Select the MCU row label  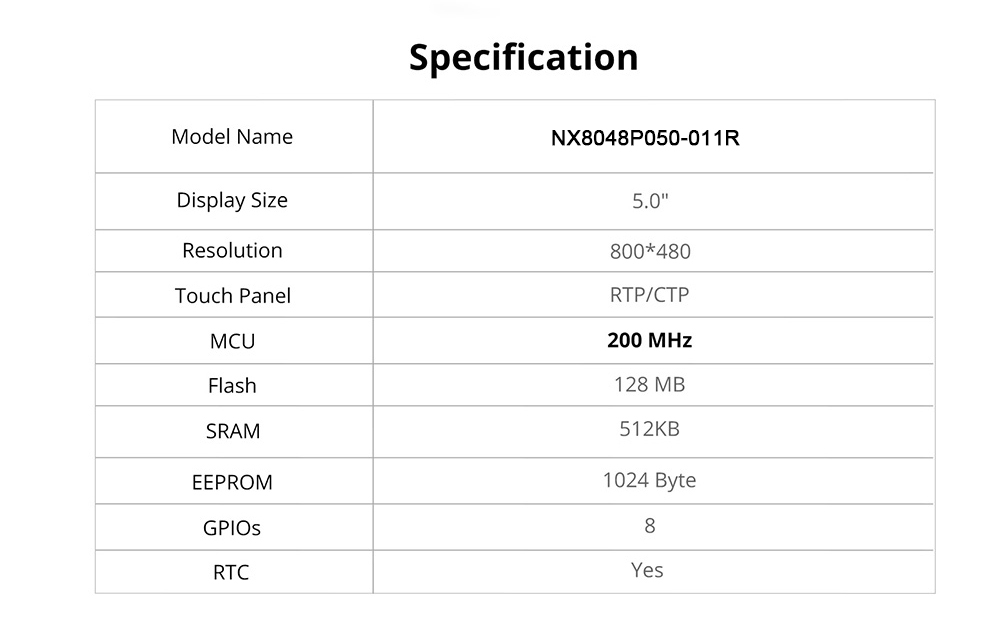232,341
